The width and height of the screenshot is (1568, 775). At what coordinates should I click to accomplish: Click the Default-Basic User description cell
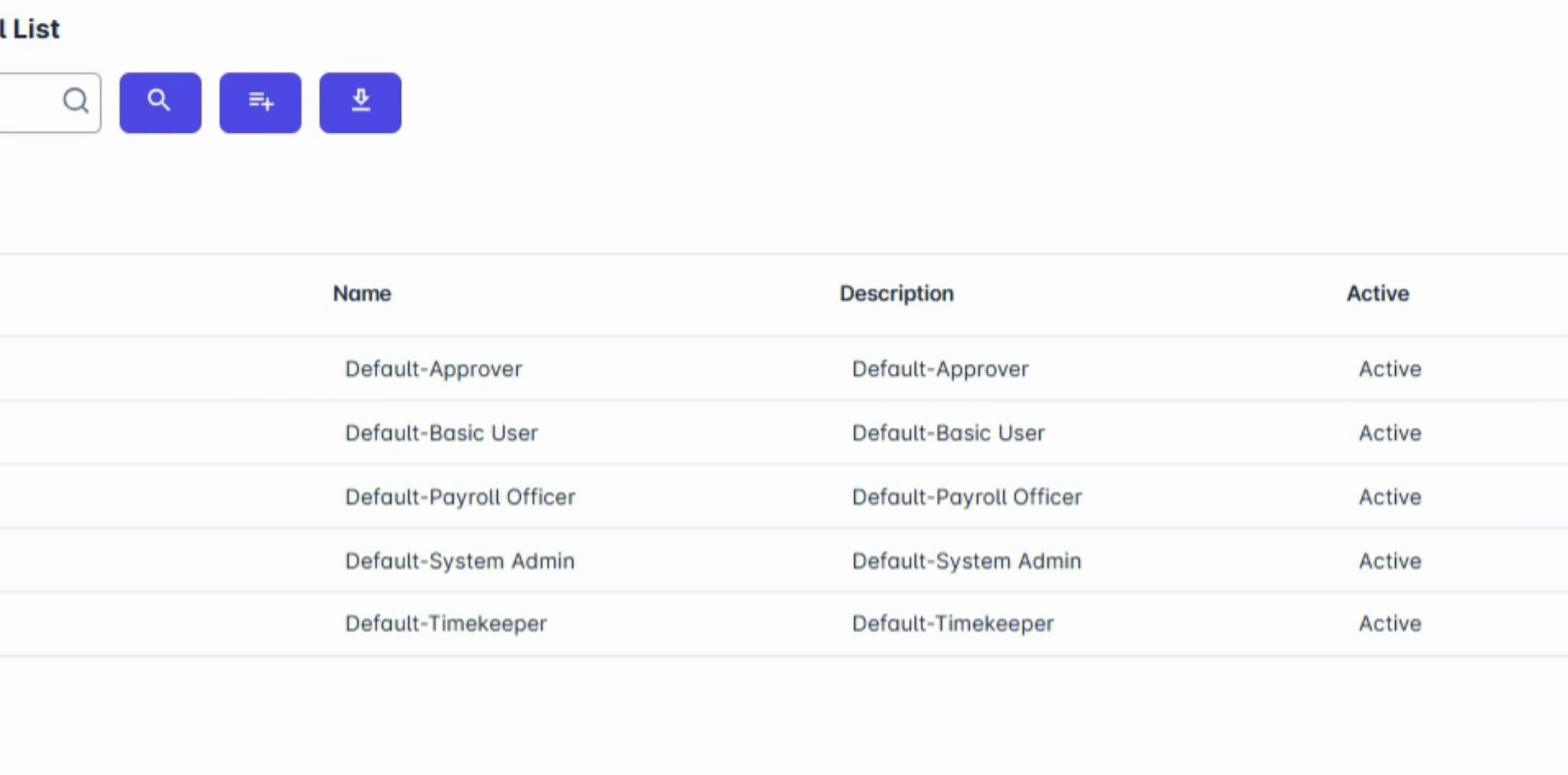tap(948, 433)
